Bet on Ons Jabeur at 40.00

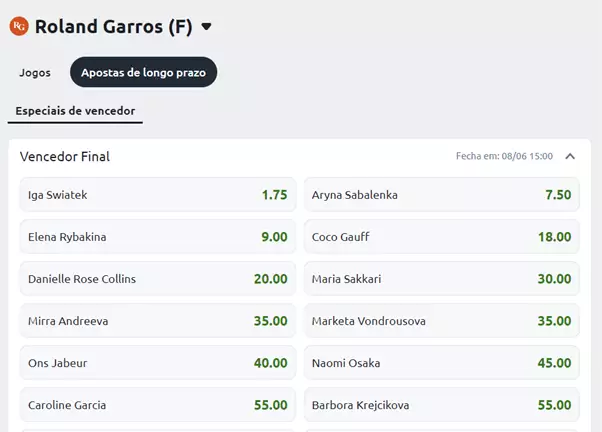tap(158, 363)
